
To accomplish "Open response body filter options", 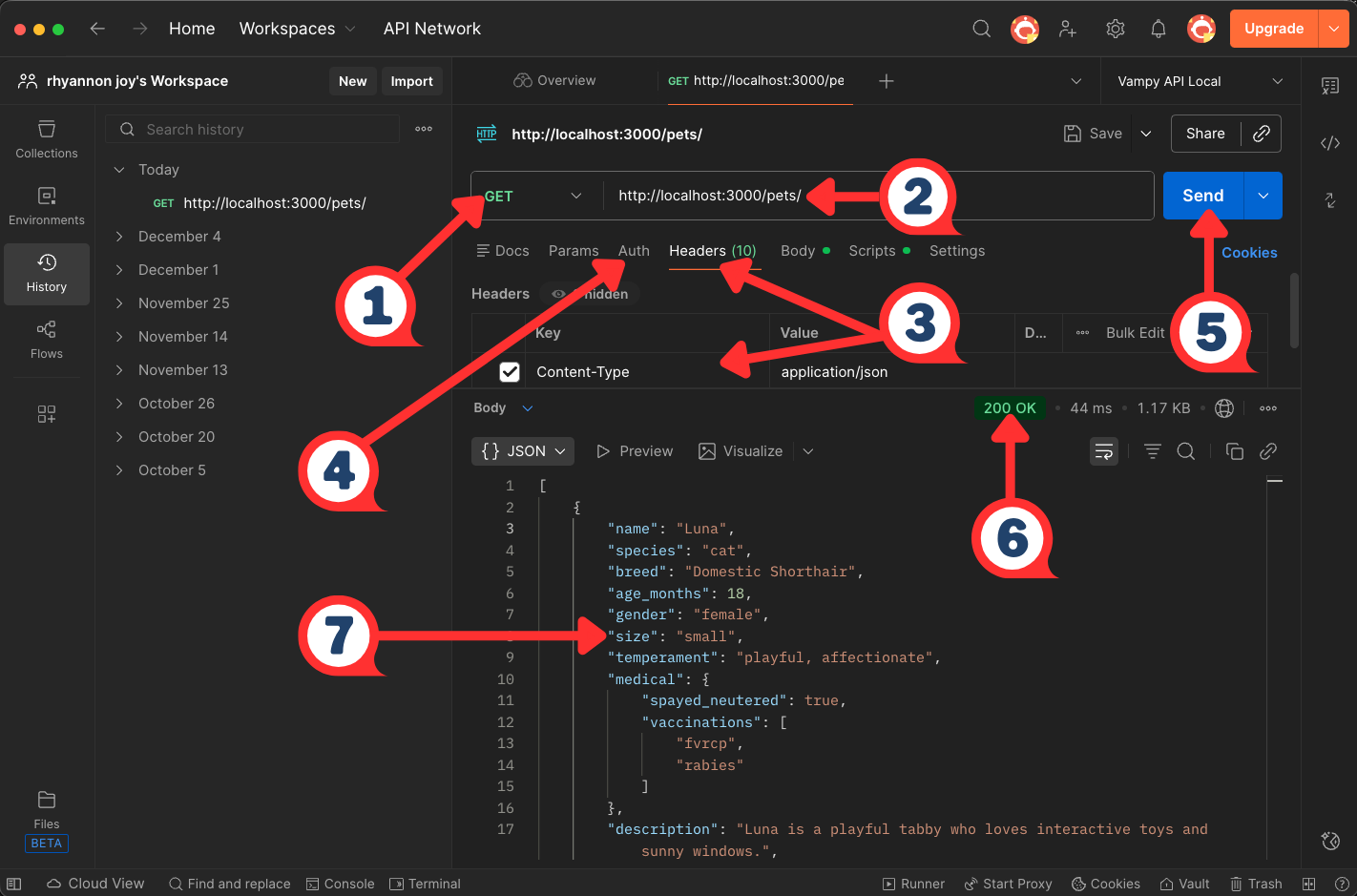I will pyautogui.click(x=1152, y=450).
